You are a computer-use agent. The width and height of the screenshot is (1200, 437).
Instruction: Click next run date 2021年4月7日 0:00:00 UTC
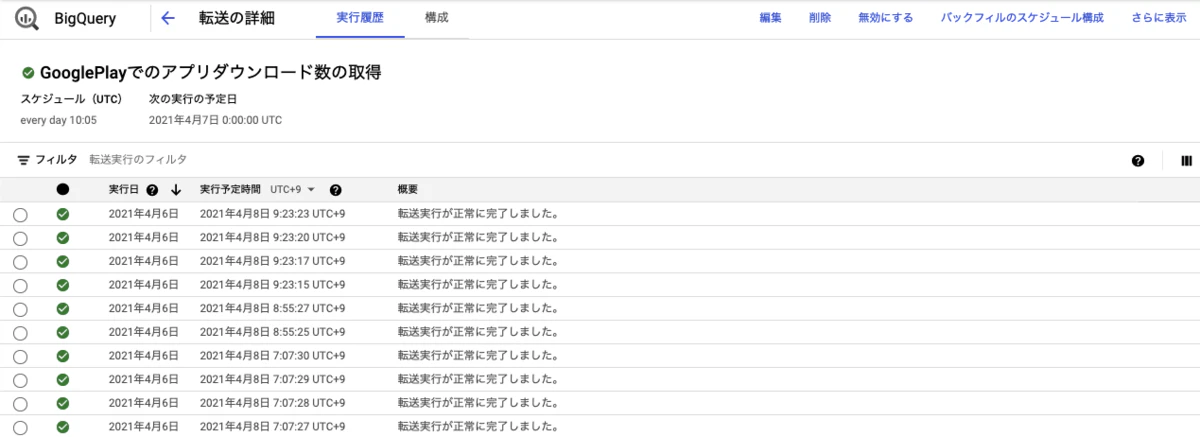[x=215, y=120]
